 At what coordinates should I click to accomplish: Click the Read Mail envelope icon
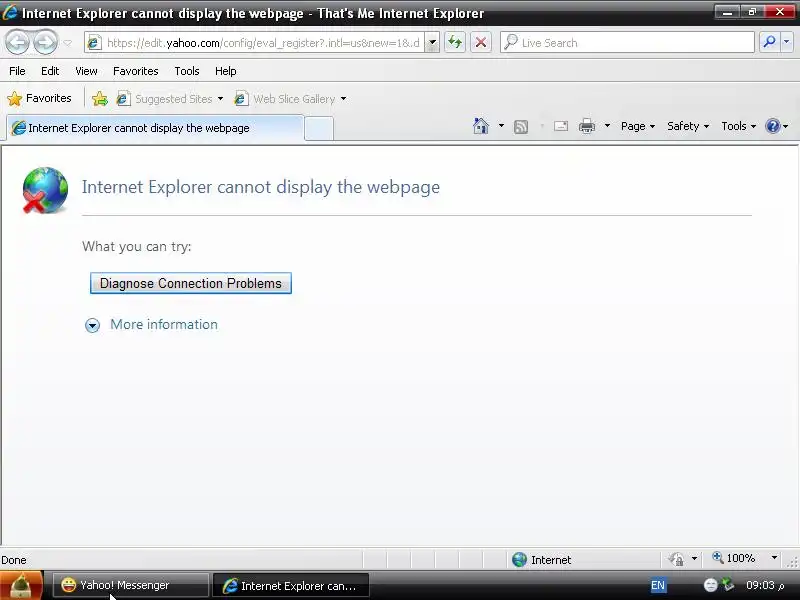(561, 126)
